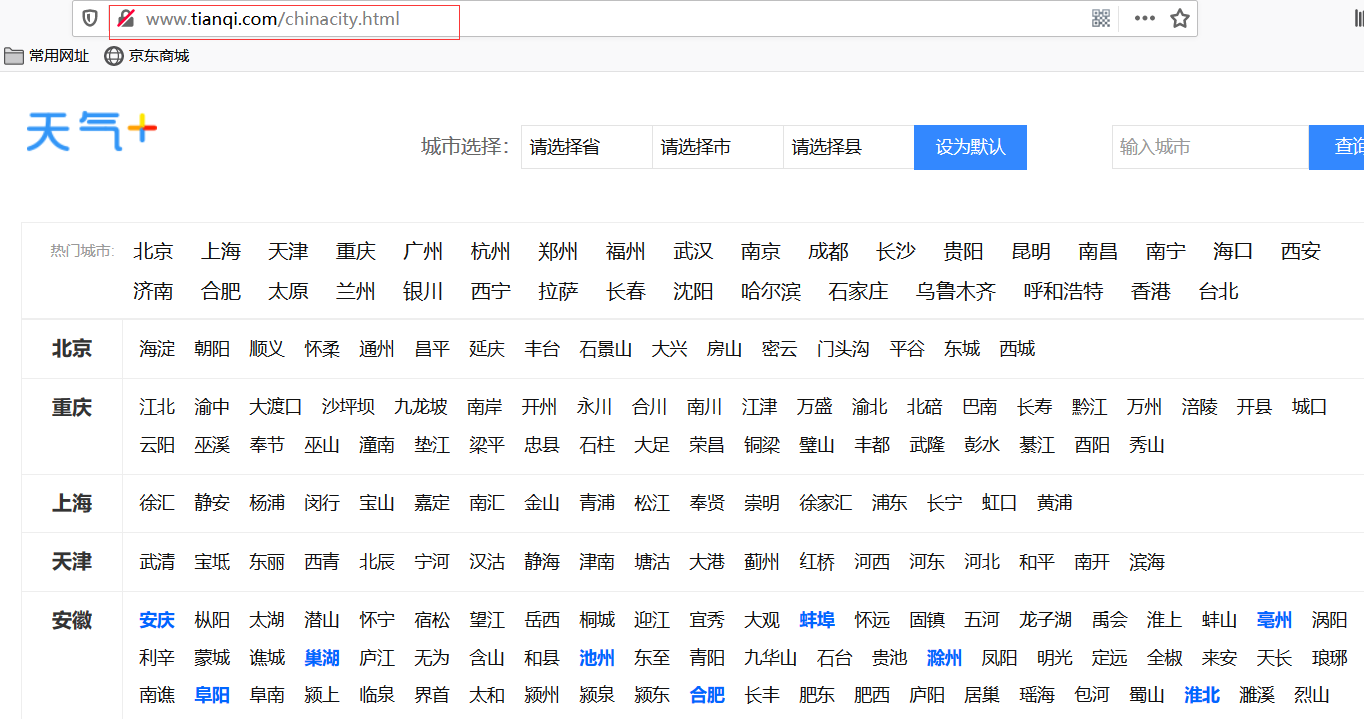This screenshot has width=1364, height=719.
Task: Open the 请选择省 province dropdown
Action: point(586,147)
